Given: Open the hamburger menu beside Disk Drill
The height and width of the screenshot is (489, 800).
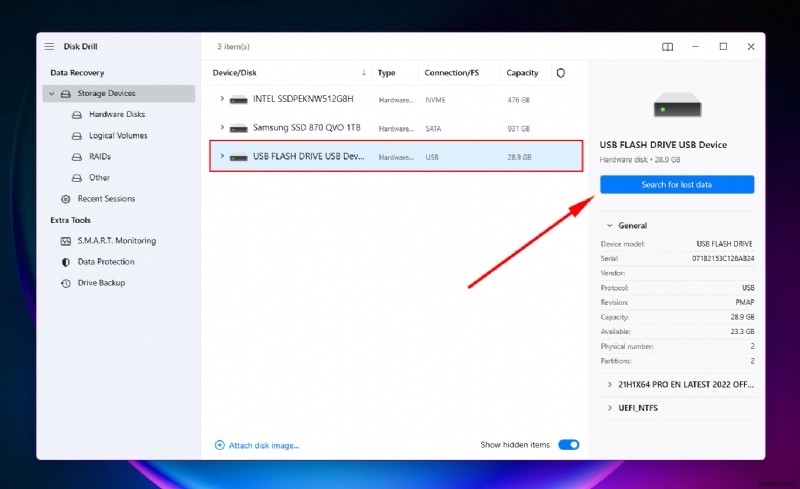Looking at the screenshot, I should point(49,46).
